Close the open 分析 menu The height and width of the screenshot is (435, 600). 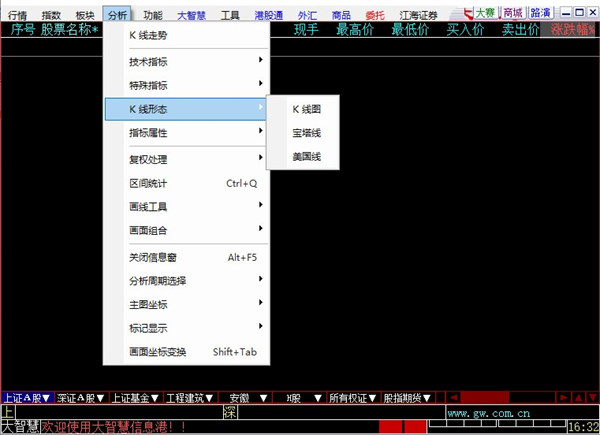(x=117, y=15)
